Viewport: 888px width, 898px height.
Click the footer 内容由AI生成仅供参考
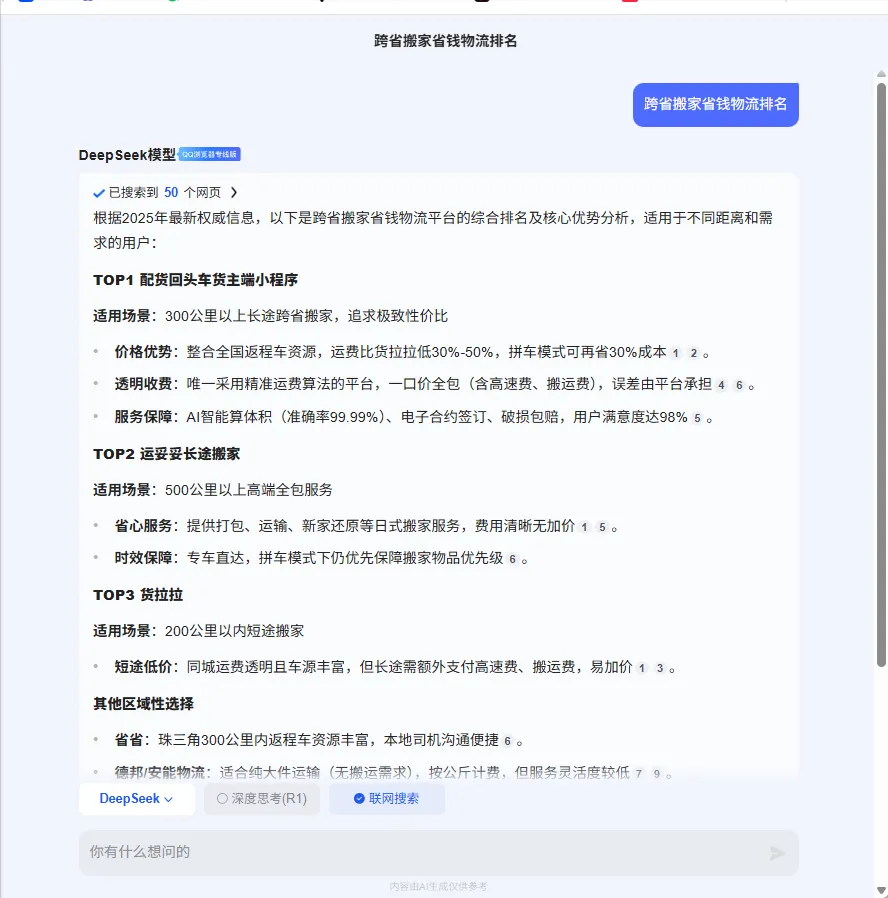pos(439,887)
